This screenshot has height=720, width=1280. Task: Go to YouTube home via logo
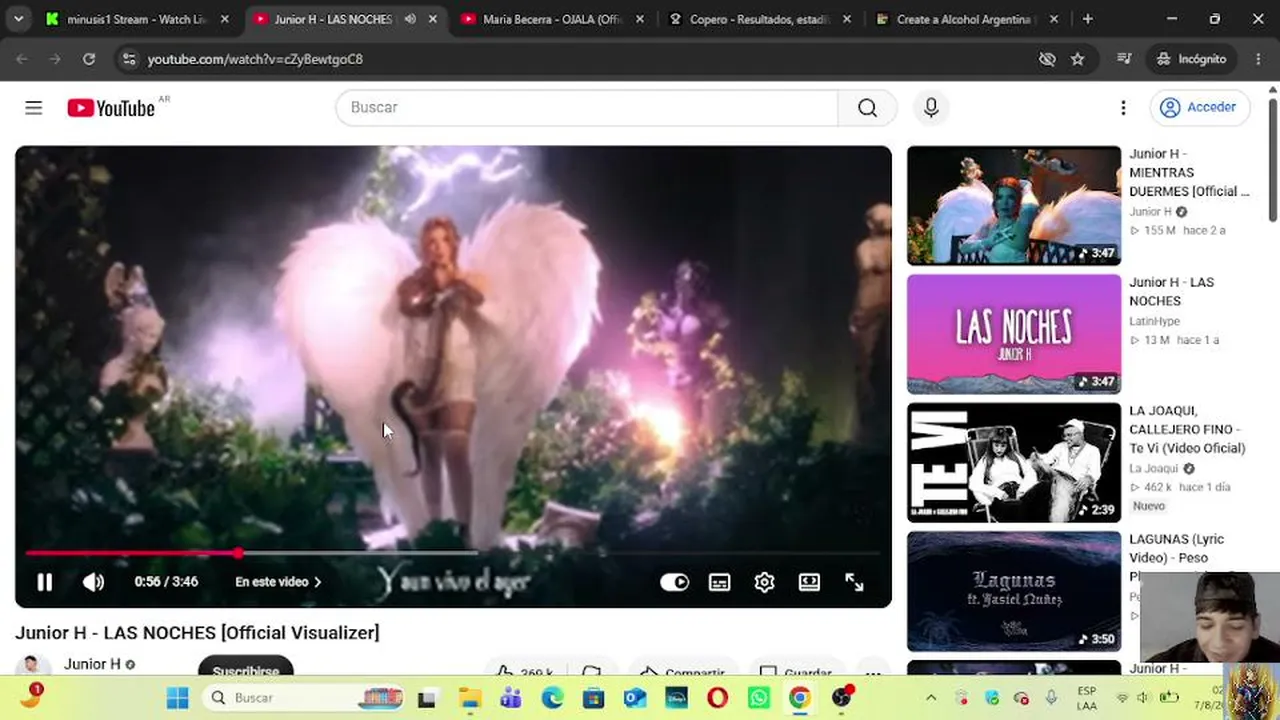pyautogui.click(x=111, y=108)
